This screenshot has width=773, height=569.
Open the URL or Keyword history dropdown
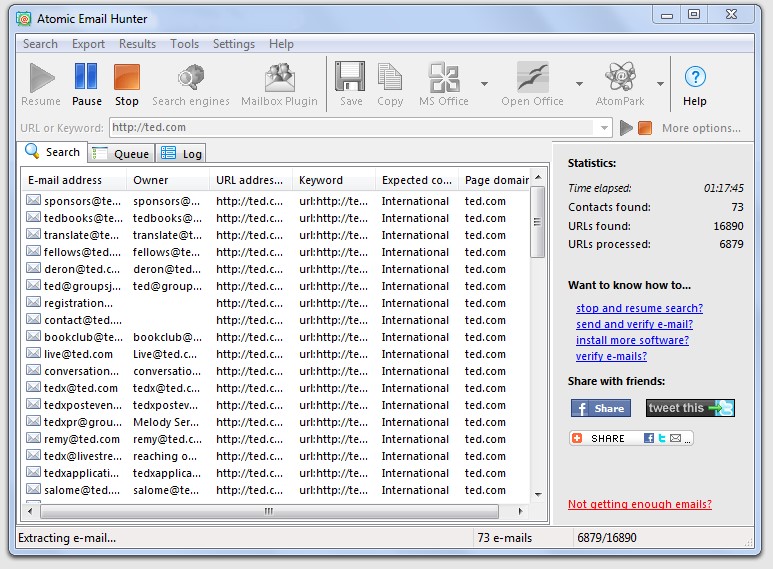point(604,128)
